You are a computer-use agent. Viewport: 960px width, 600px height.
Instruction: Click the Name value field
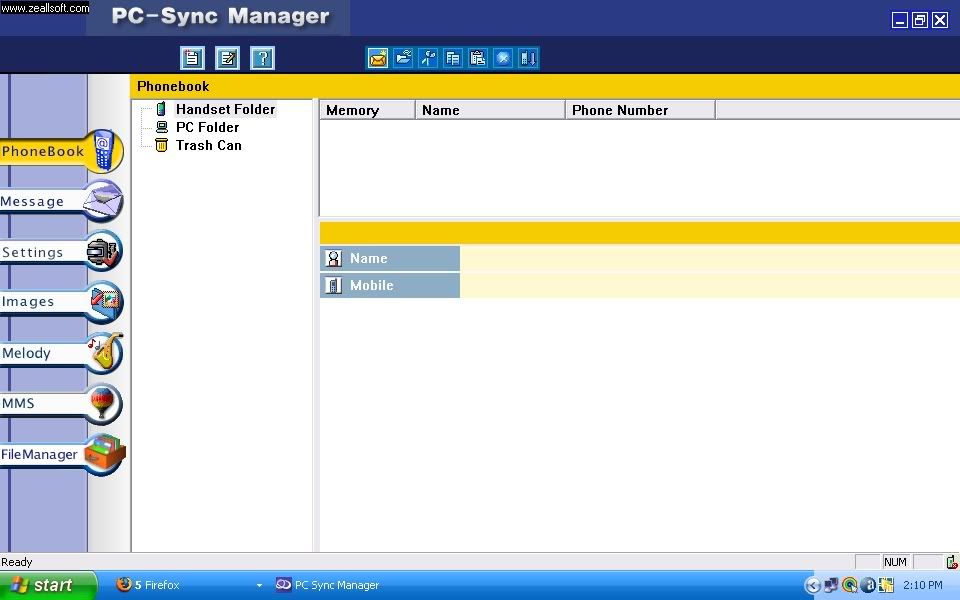click(x=710, y=258)
